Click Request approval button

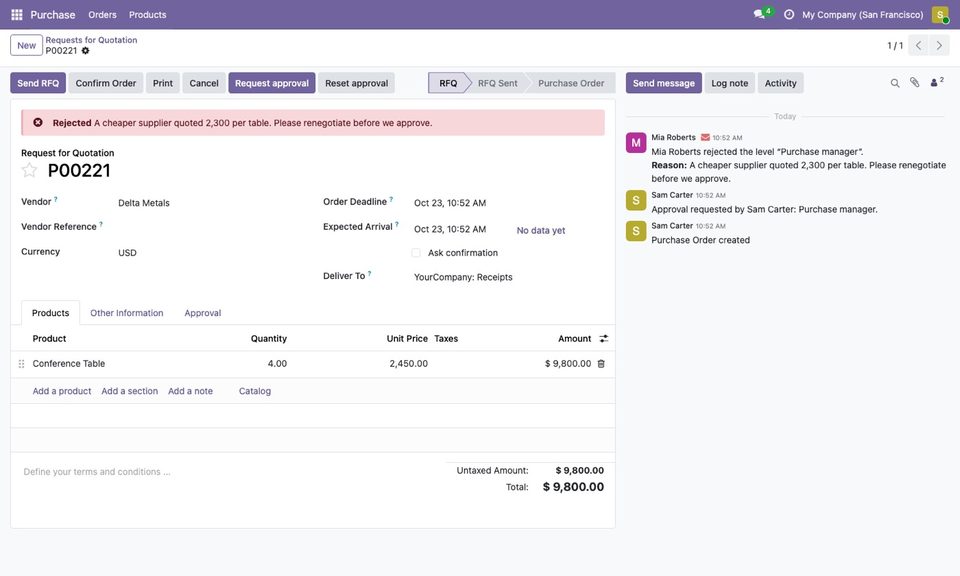272,83
